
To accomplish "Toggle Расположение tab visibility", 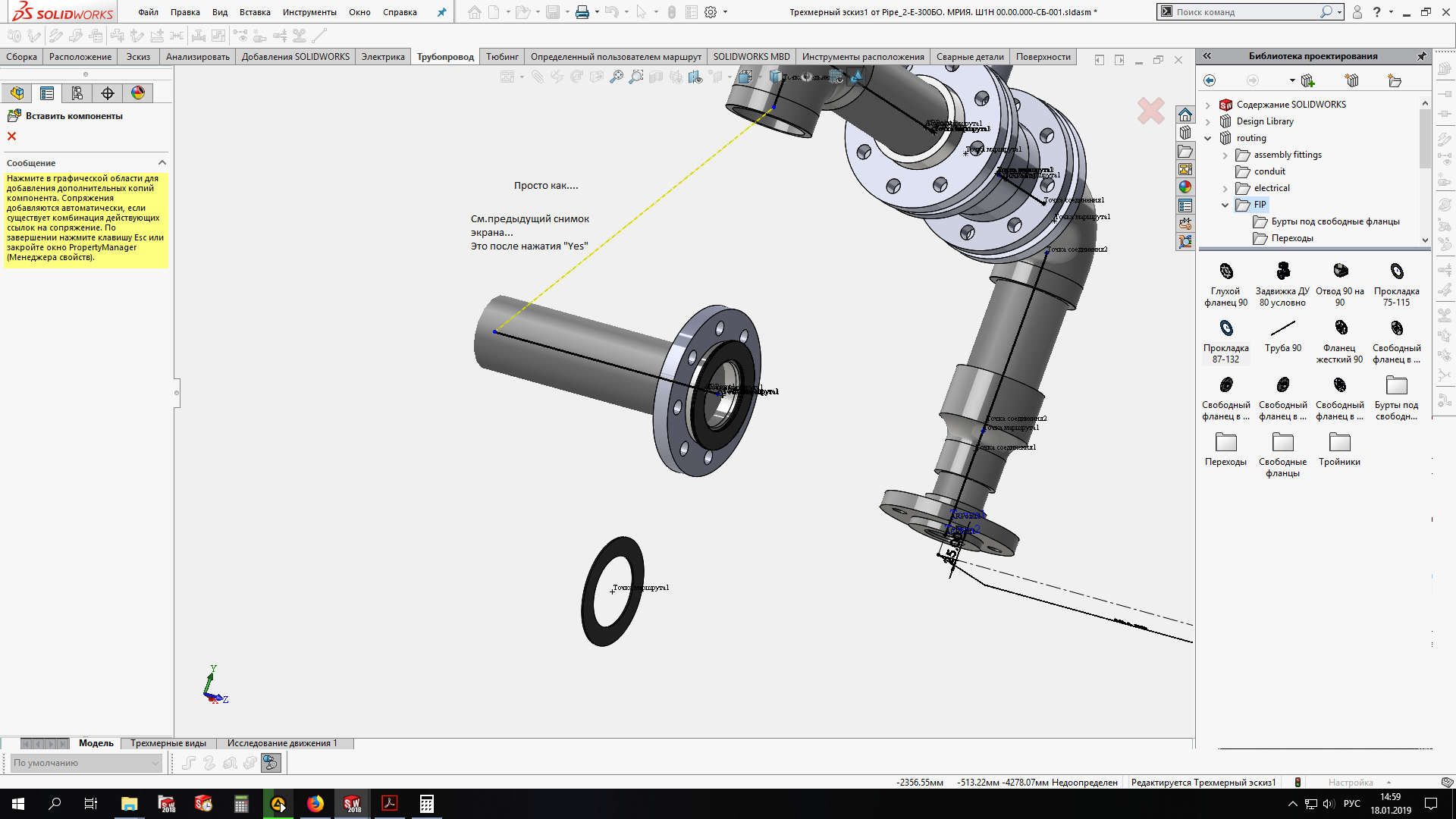I will point(80,56).
